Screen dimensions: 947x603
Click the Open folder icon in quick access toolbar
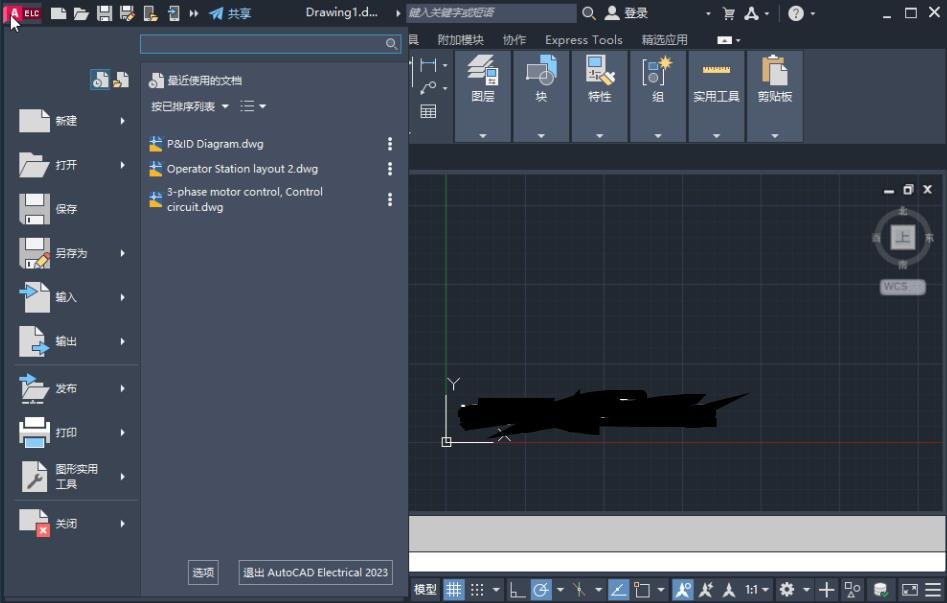click(81, 13)
